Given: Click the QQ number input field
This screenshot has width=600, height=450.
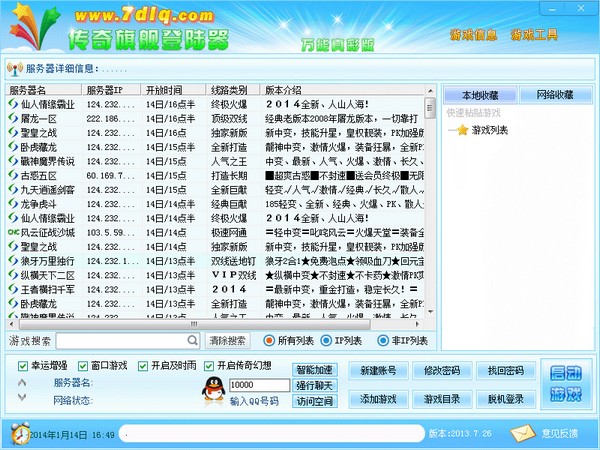Looking at the screenshot, I should (259, 385).
